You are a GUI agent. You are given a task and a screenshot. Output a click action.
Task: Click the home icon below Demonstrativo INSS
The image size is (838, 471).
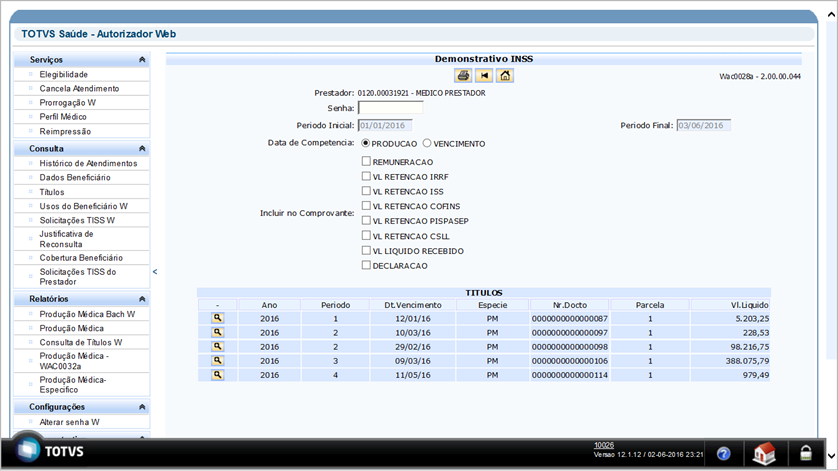coord(505,76)
